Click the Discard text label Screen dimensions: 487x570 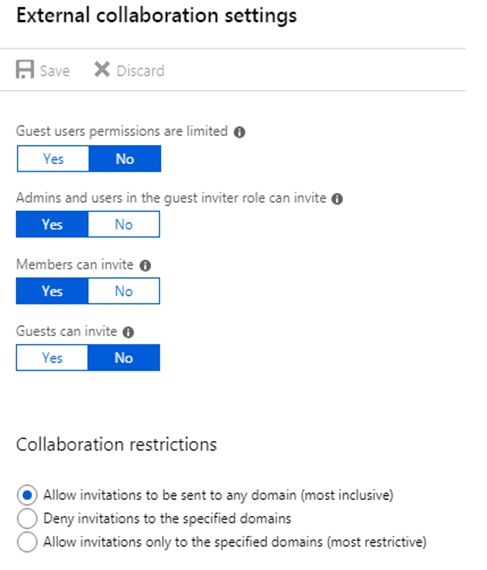(x=141, y=71)
